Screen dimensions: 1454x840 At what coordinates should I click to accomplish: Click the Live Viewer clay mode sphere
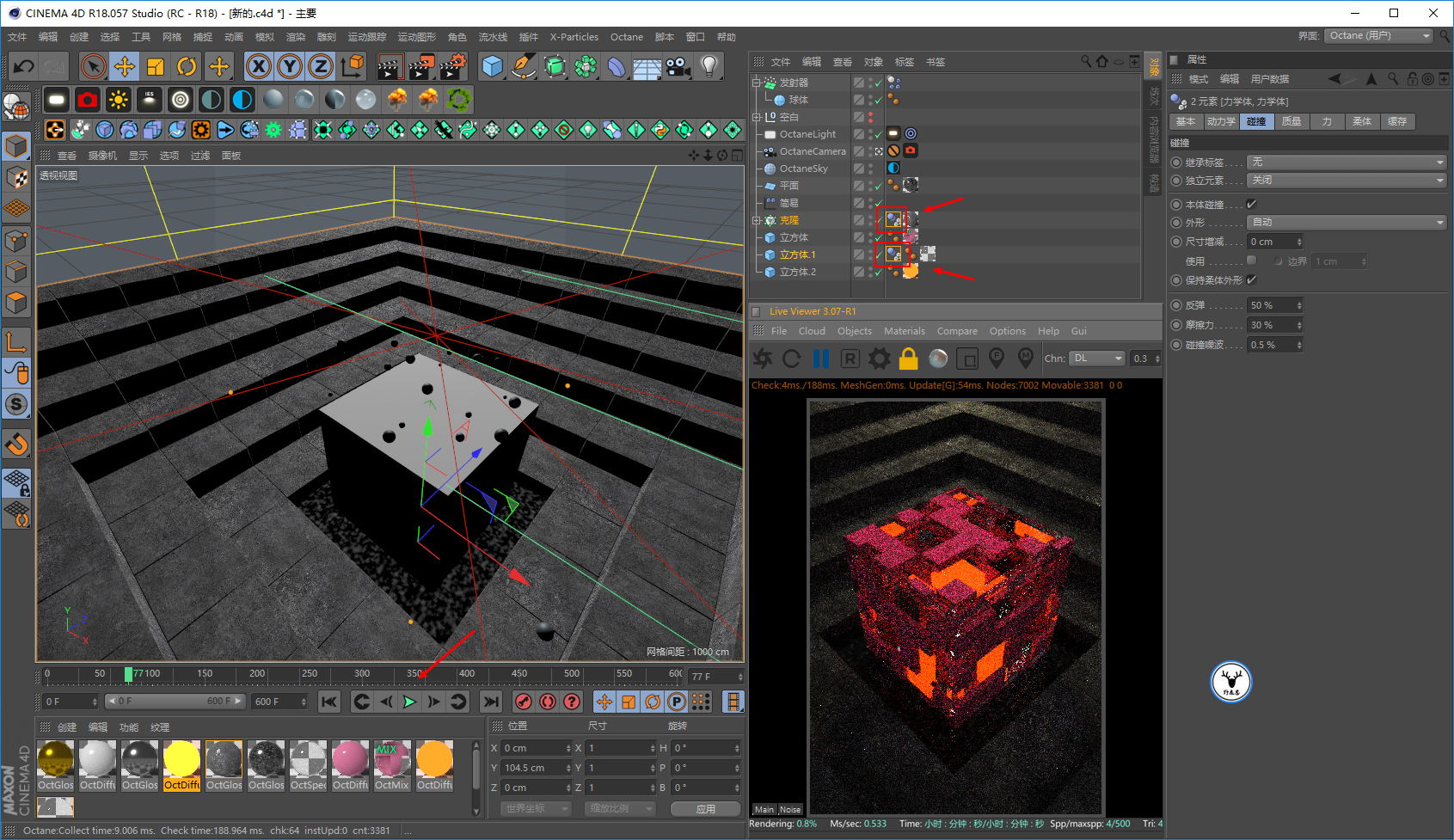pos(938,359)
